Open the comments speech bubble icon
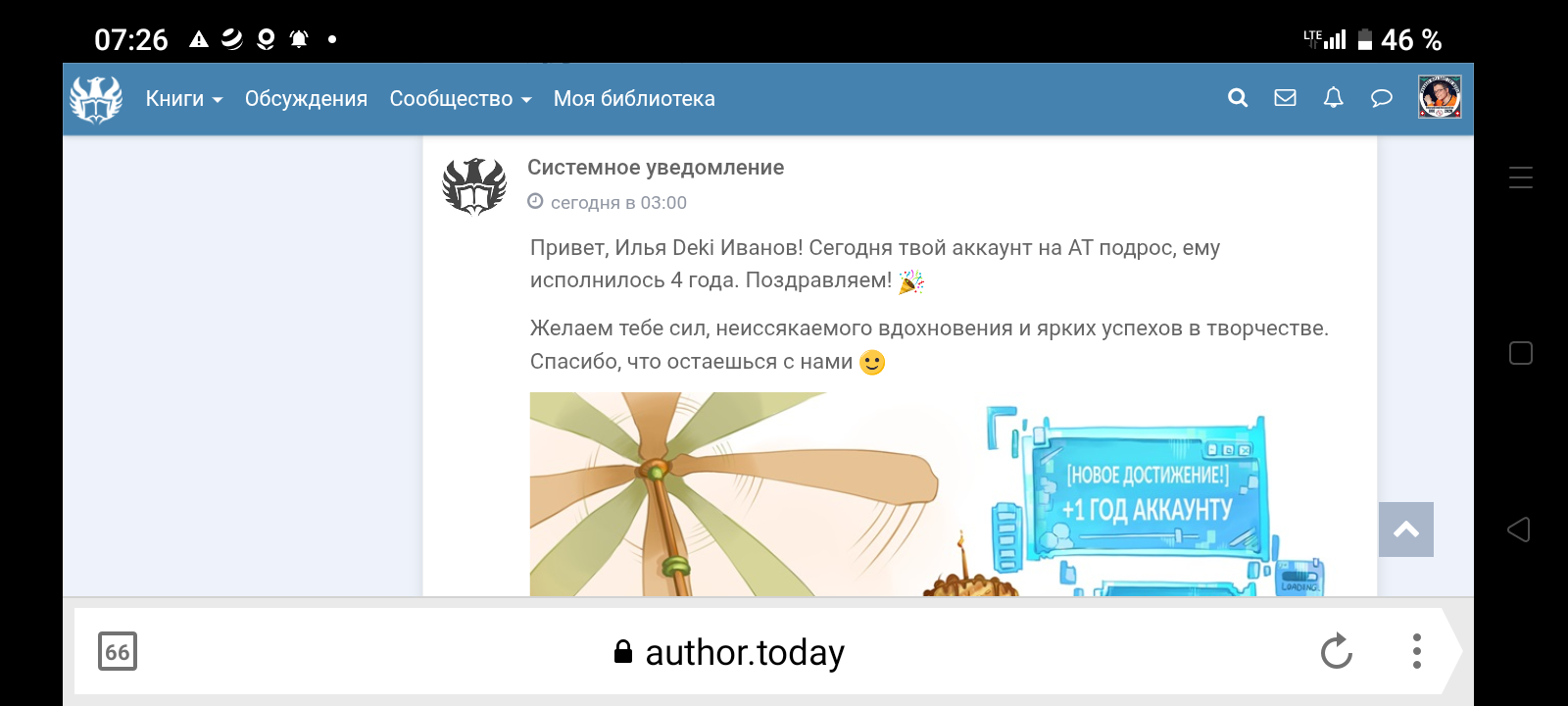1568x706 pixels. (x=1381, y=98)
